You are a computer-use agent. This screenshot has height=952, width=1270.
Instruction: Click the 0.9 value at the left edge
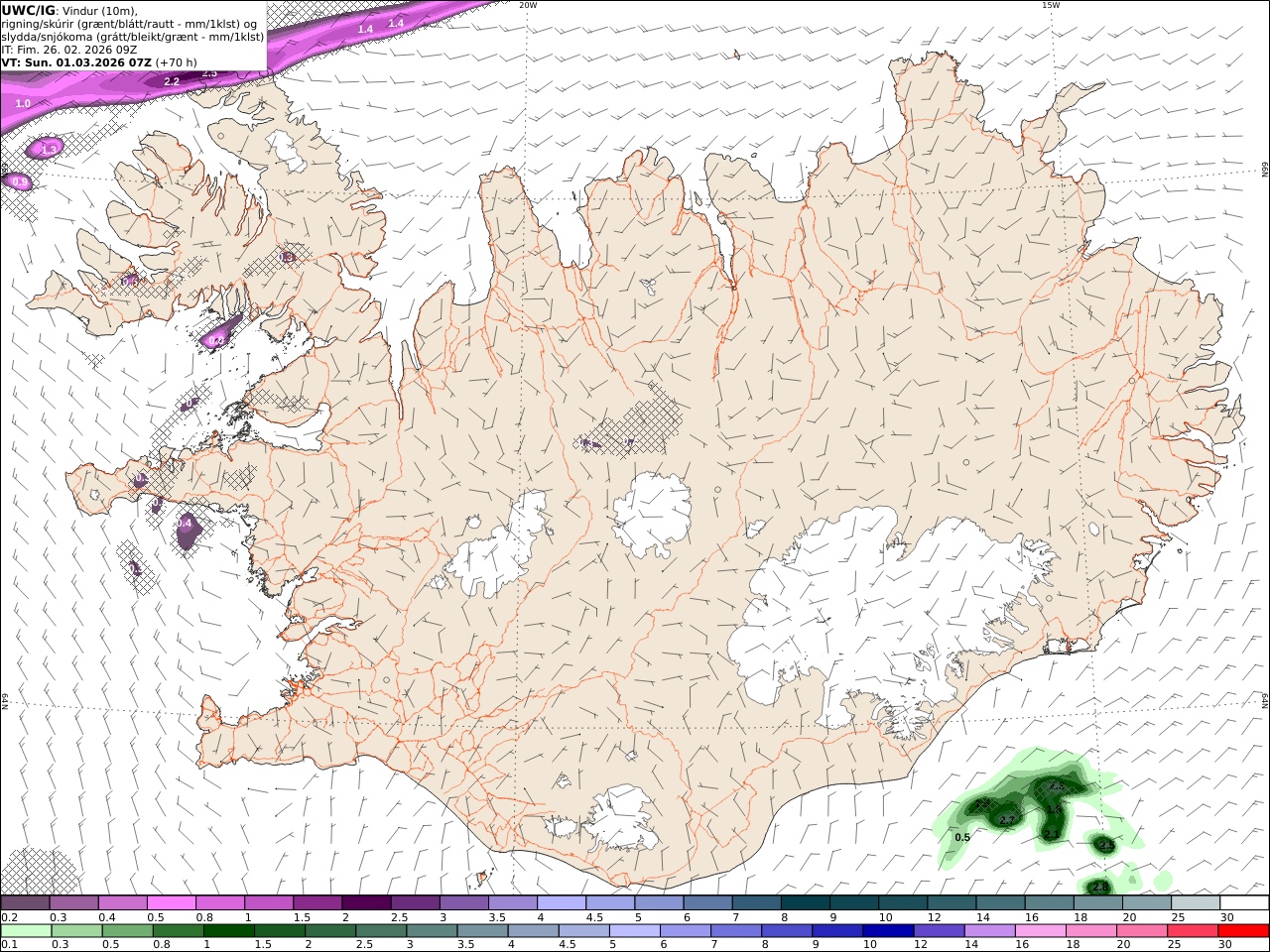coord(20,182)
